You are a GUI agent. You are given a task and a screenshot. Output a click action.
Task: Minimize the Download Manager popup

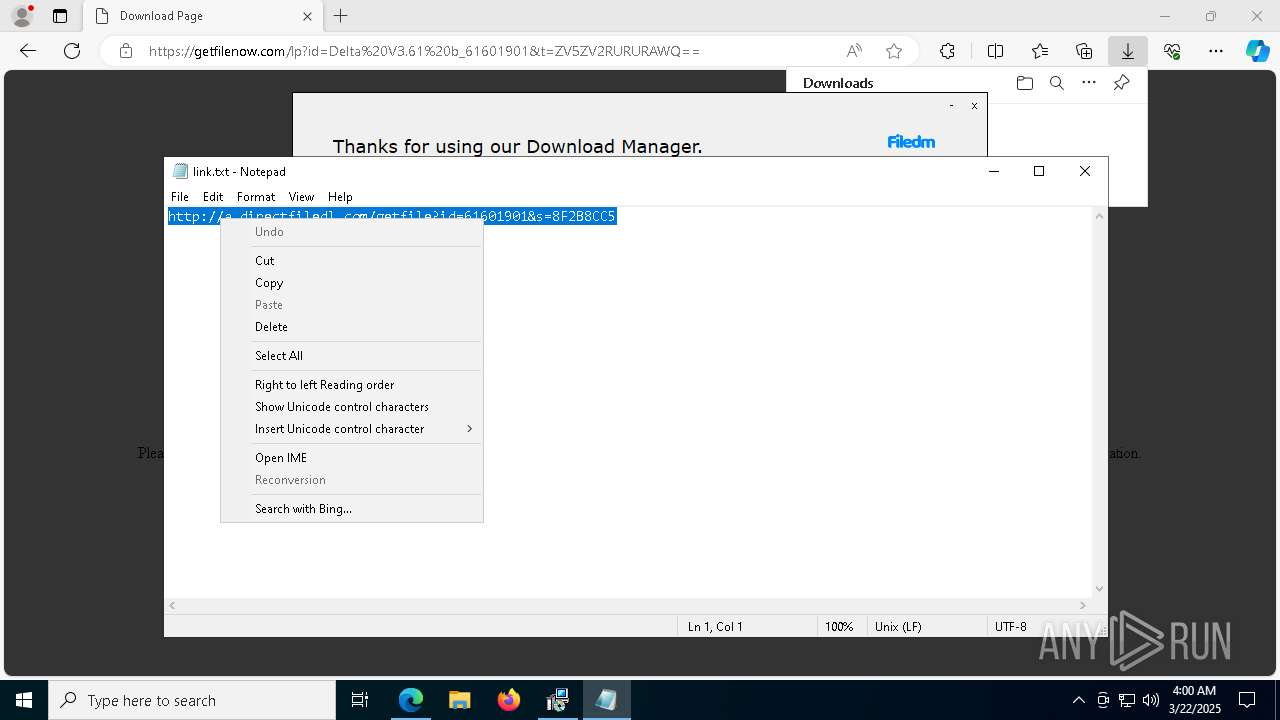[951, 106]
